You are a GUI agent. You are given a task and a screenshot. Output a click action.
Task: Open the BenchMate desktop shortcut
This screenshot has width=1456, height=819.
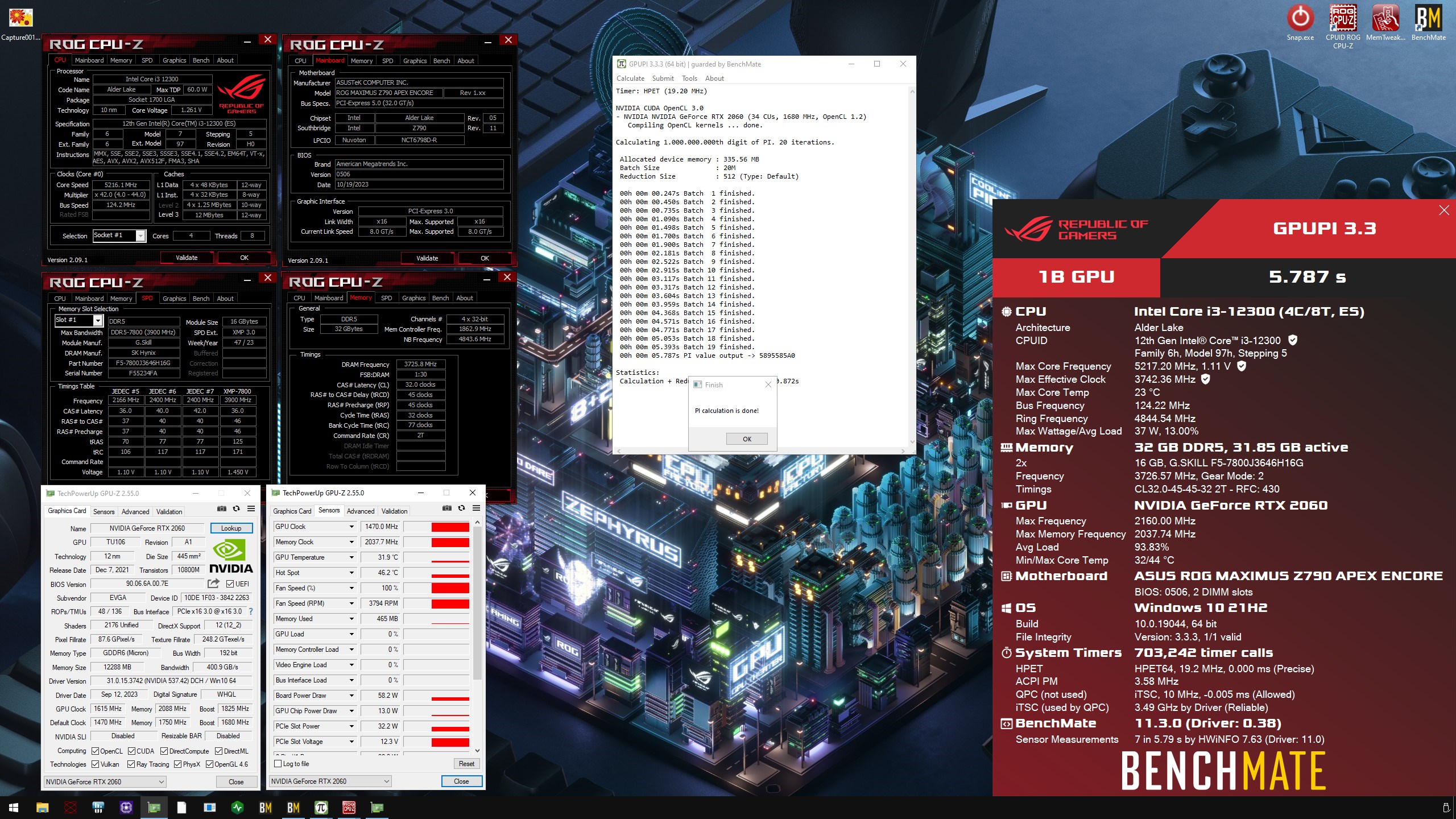click(x=1428, y=23)
